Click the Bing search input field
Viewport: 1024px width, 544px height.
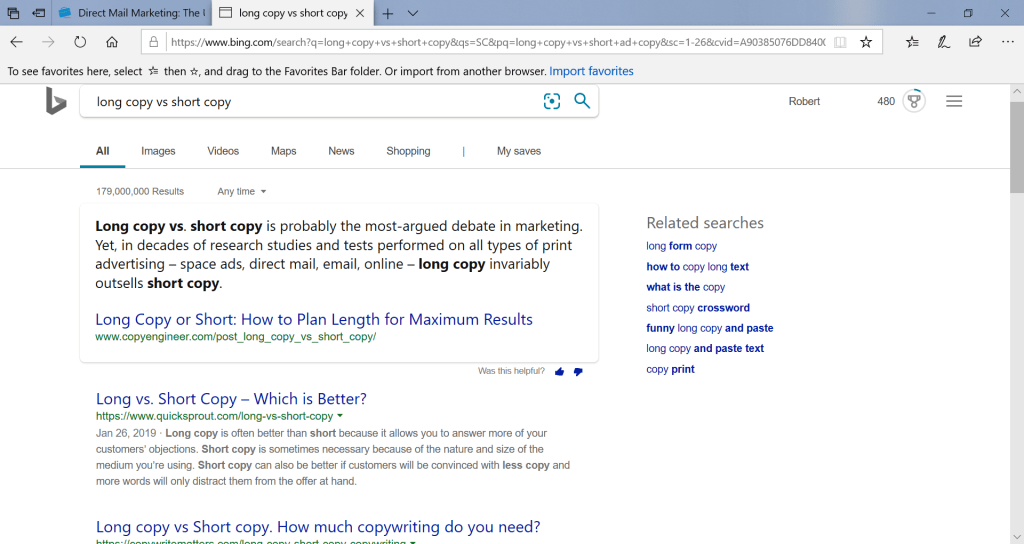click(x=310, y=101)
